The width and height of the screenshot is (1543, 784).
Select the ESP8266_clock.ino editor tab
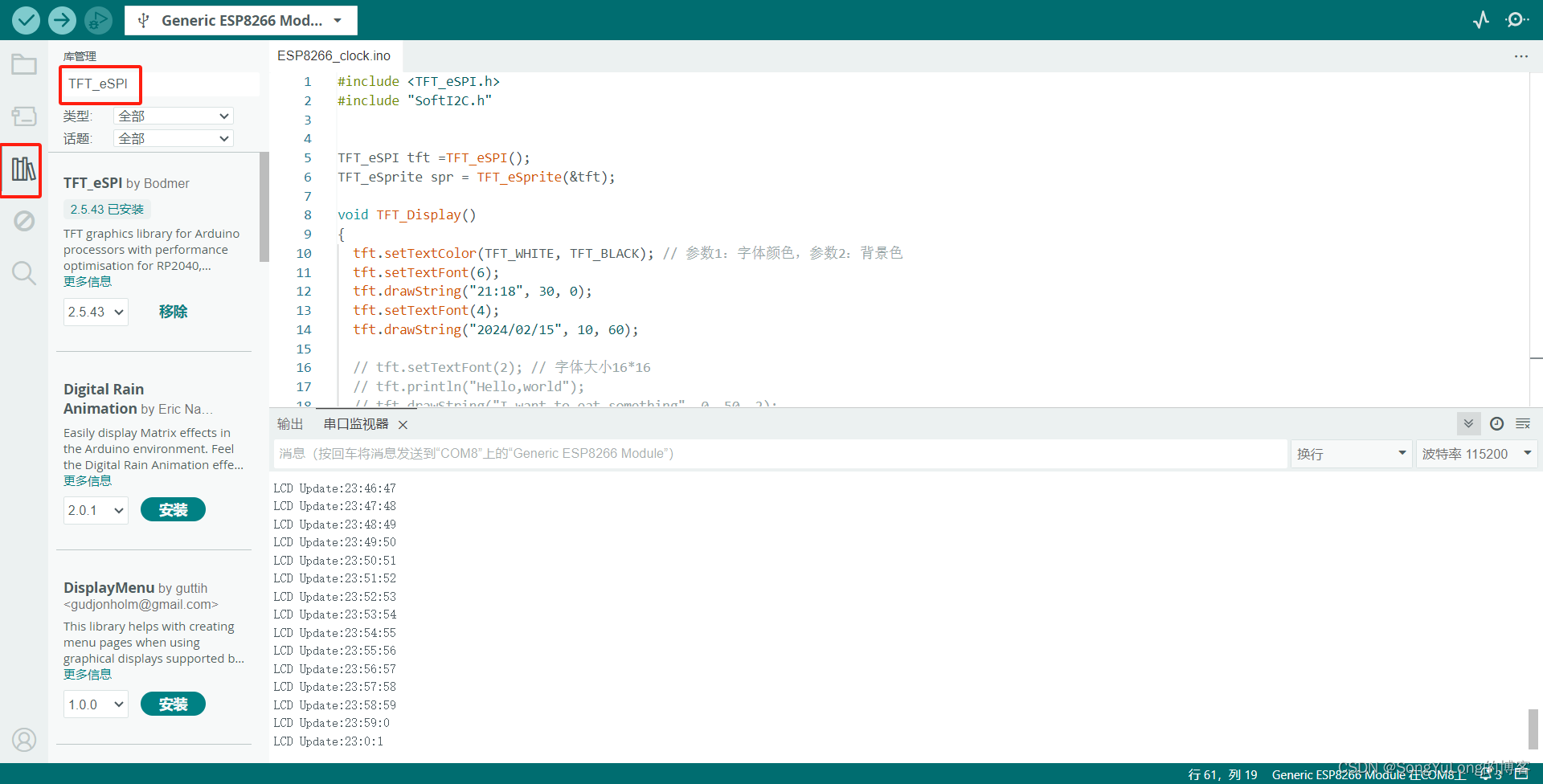(334, 55)
